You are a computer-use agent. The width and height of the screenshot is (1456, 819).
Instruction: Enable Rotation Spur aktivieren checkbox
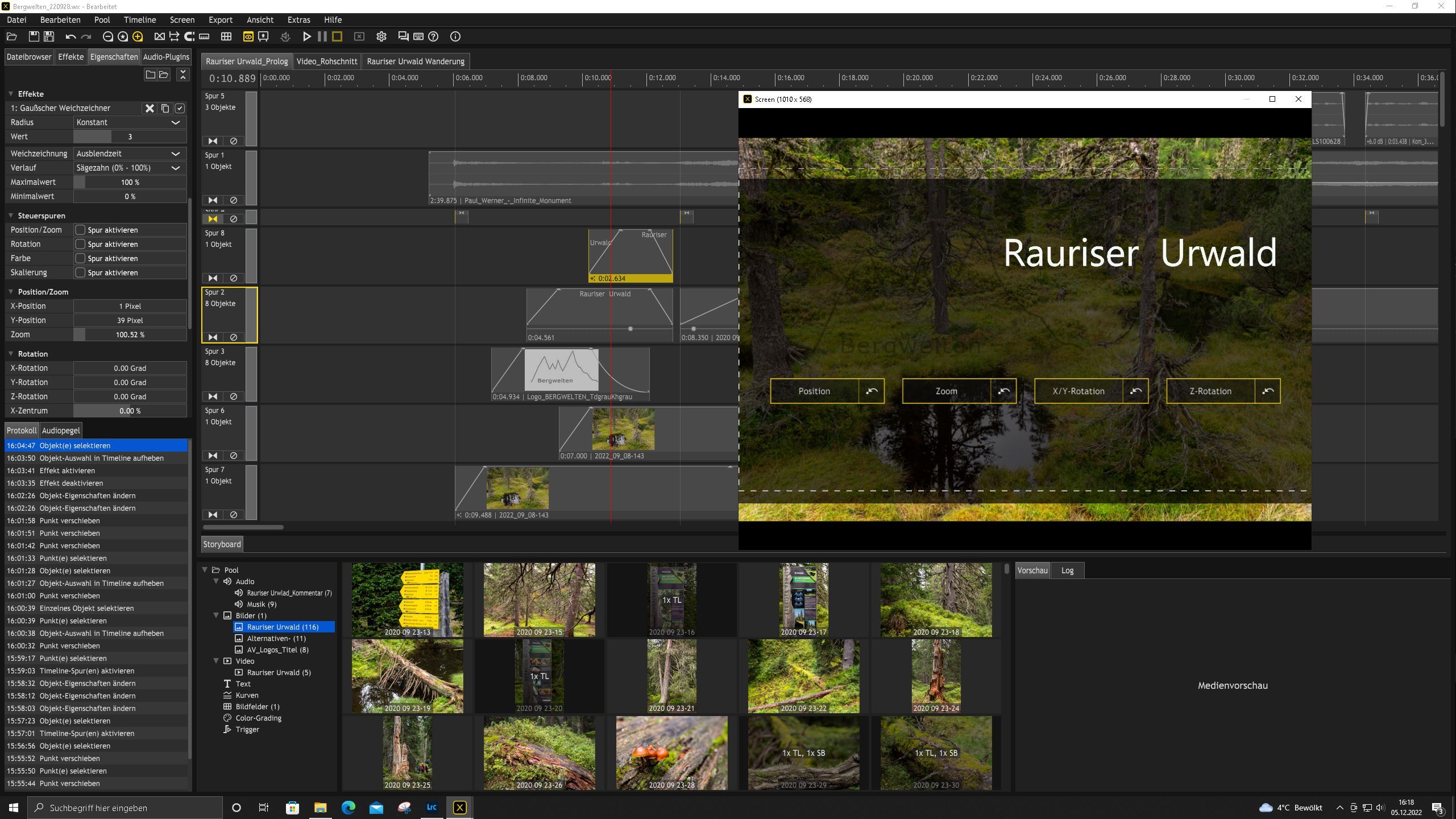tap(80, 244)
